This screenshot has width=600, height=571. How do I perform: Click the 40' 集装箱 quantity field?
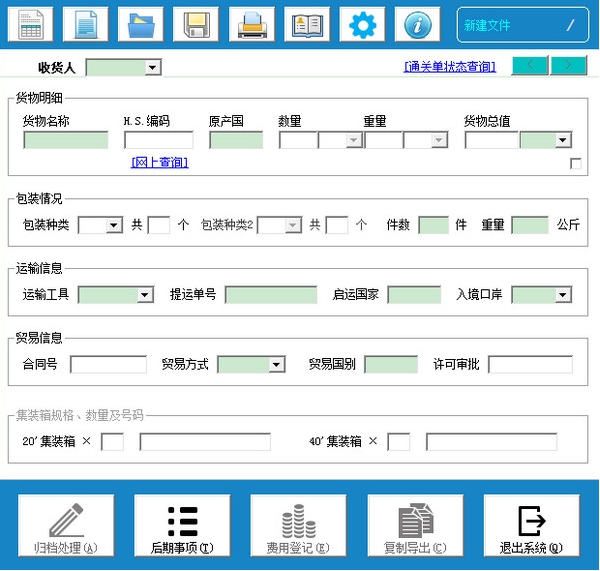click(399, 442)
